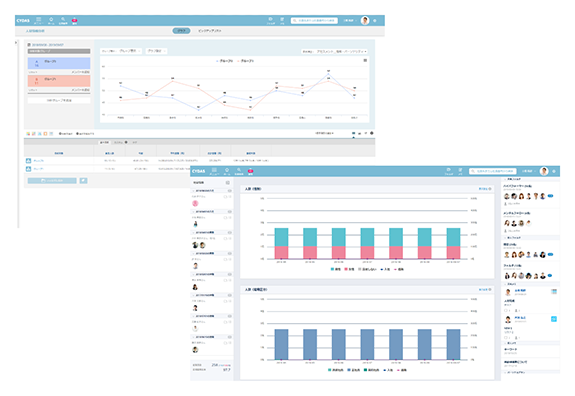Click the memo icon in the bar-chart window header
The image size is (575, 396).
click(460, 171)
